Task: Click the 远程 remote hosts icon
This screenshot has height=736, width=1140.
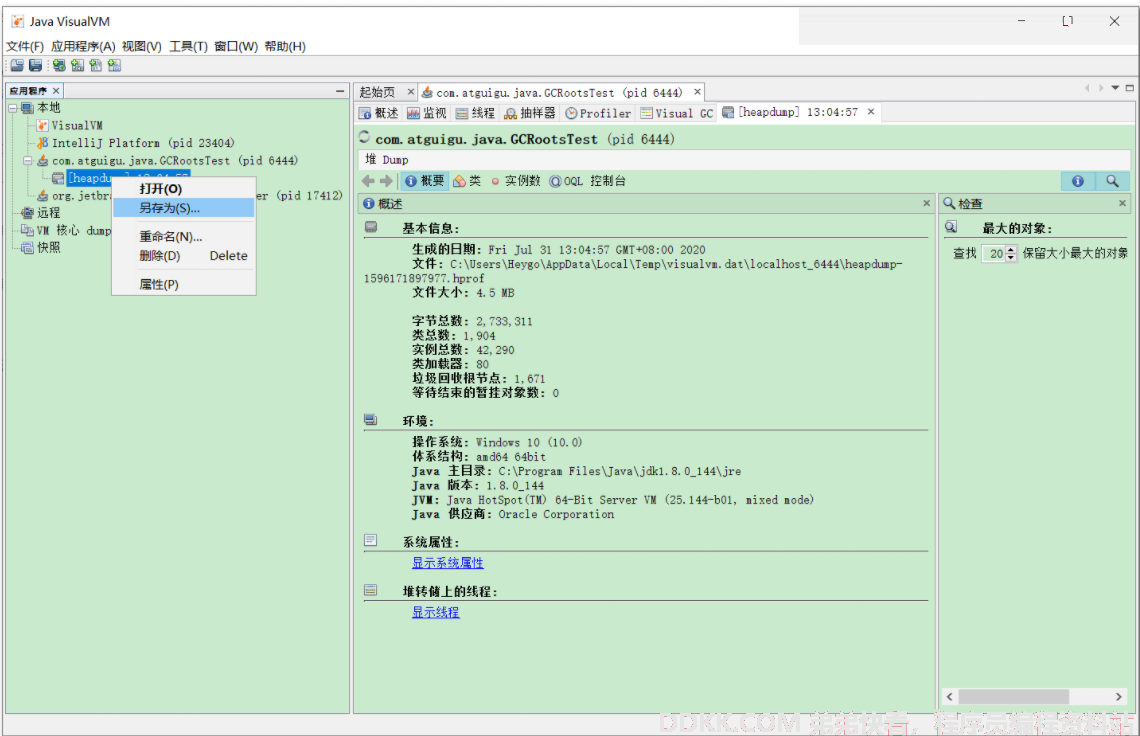Action: (28, 212)
